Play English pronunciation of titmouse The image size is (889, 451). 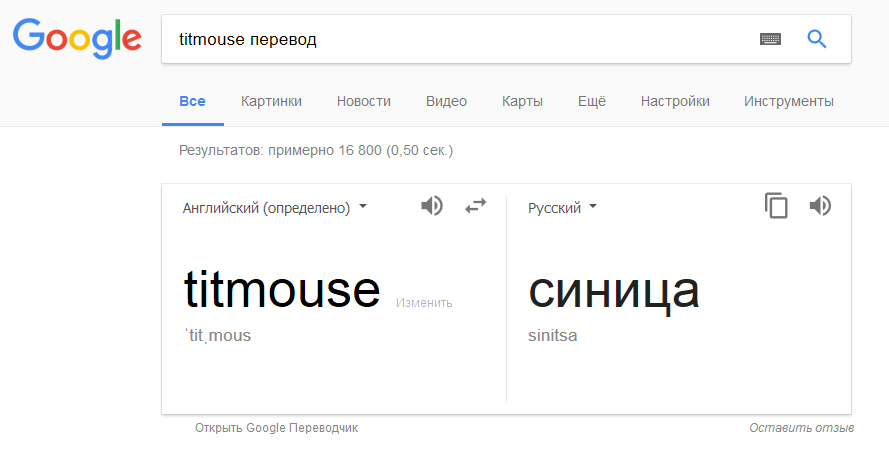(x=431, y=207)
